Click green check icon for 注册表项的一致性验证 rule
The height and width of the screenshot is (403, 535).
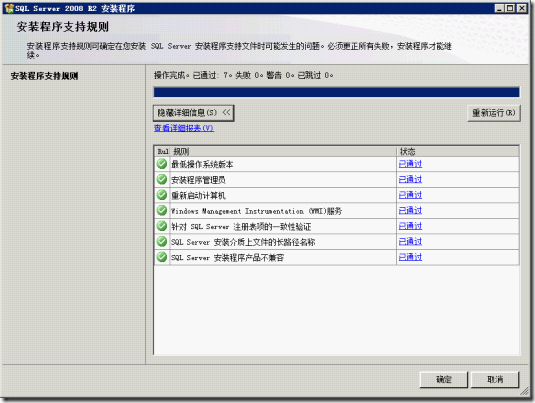[162, 226]
